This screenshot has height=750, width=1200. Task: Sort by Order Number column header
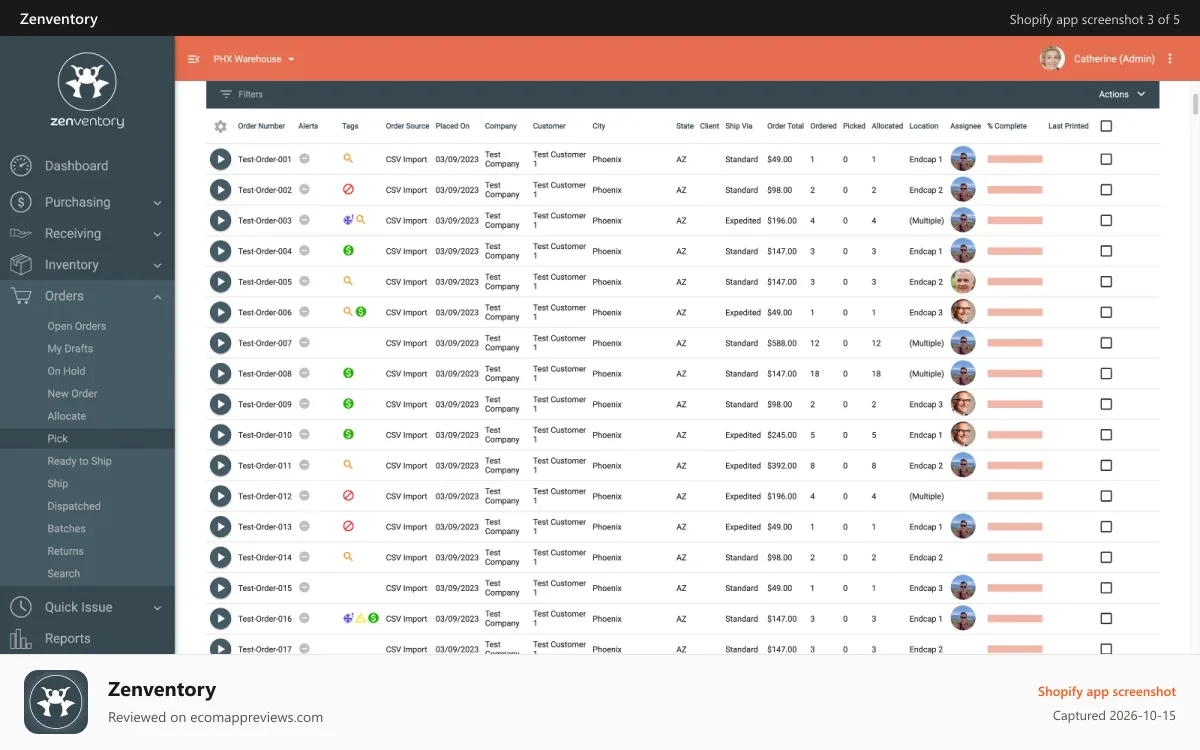261,126
